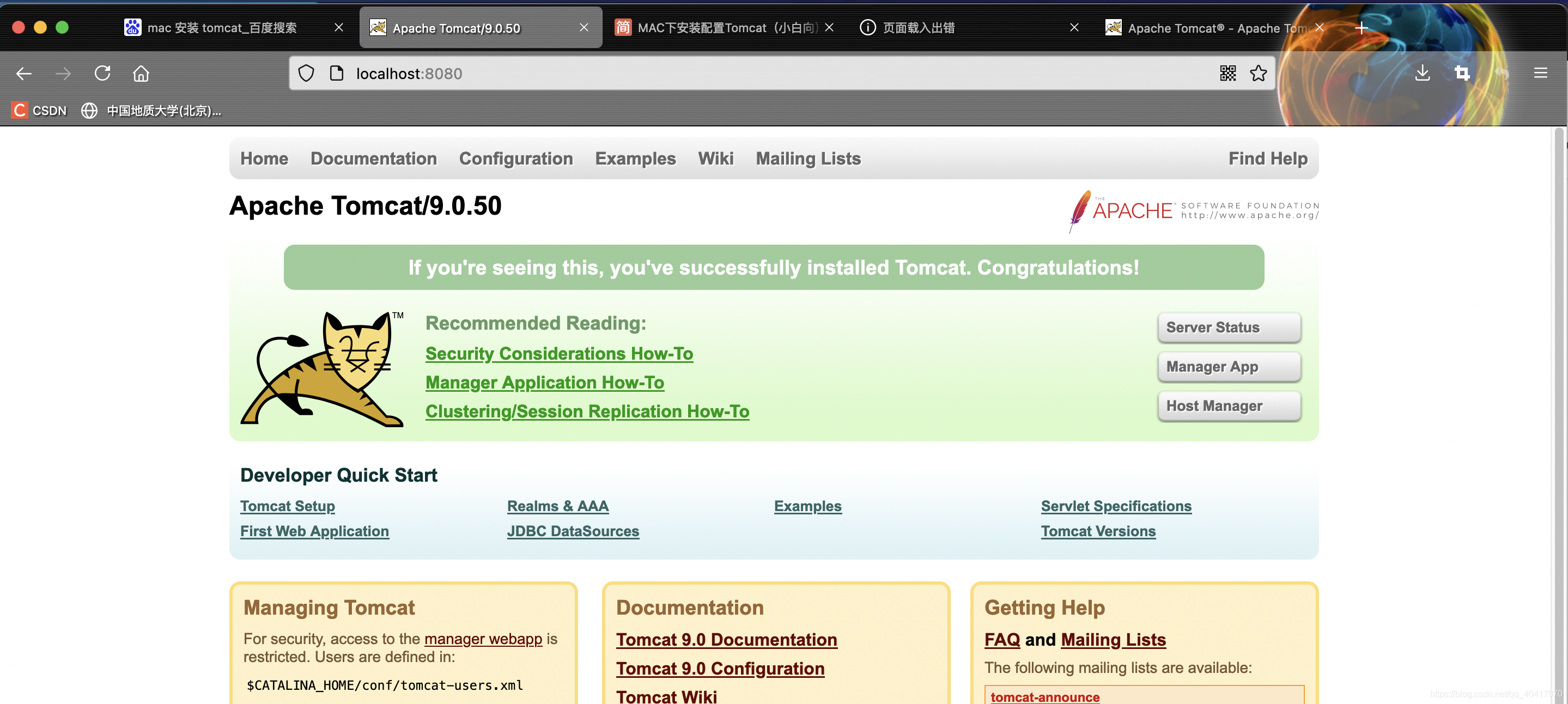Open a new tab with plus button
This screenshot has width=1568, height=704.
[1361, 28]
